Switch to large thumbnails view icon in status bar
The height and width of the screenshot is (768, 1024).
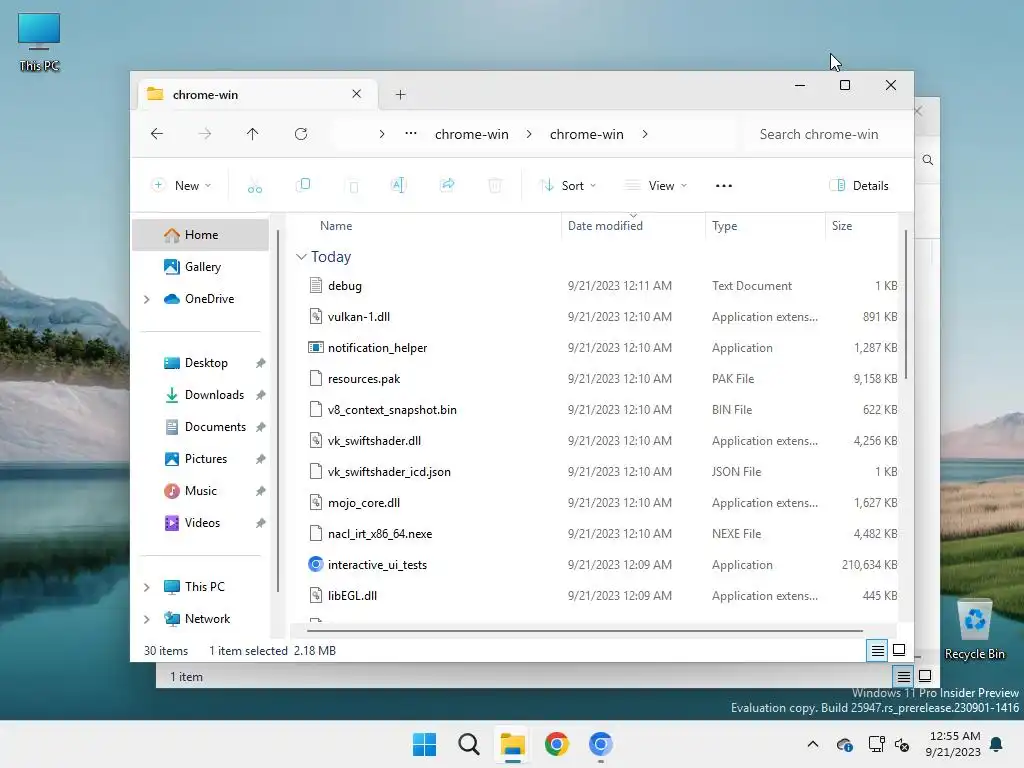[899, 650]
